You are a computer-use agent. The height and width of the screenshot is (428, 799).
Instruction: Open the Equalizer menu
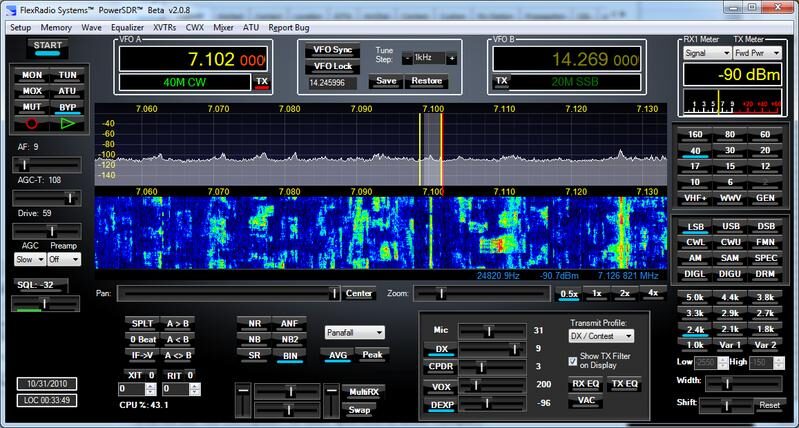tap(127, 27)
